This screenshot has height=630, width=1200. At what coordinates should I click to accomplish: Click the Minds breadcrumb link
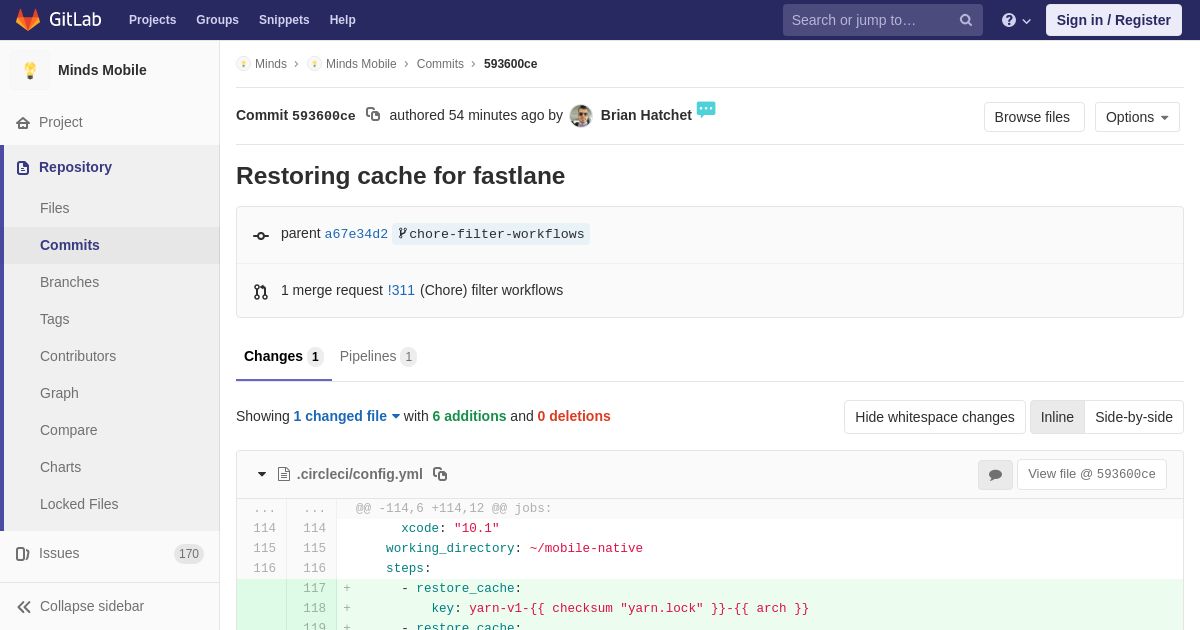tap(271, 64)
